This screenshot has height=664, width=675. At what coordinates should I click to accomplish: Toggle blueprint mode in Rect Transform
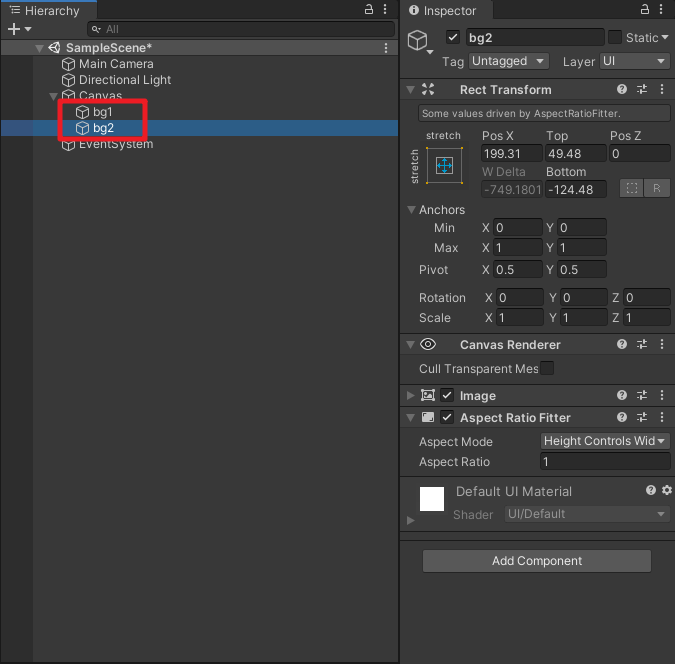click(x=632, y=189)
